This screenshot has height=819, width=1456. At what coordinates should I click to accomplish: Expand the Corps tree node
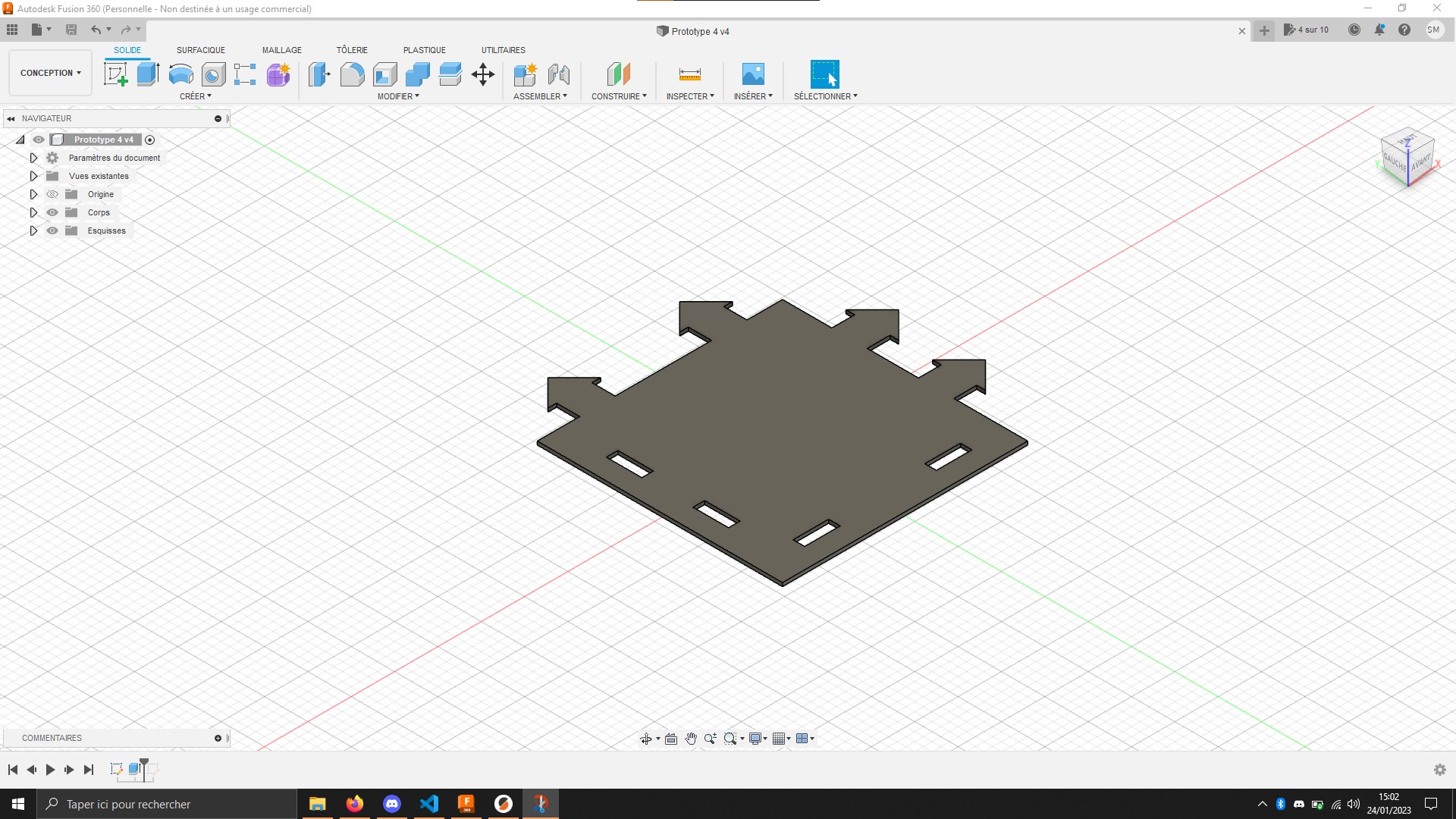[x=33, y=212]
